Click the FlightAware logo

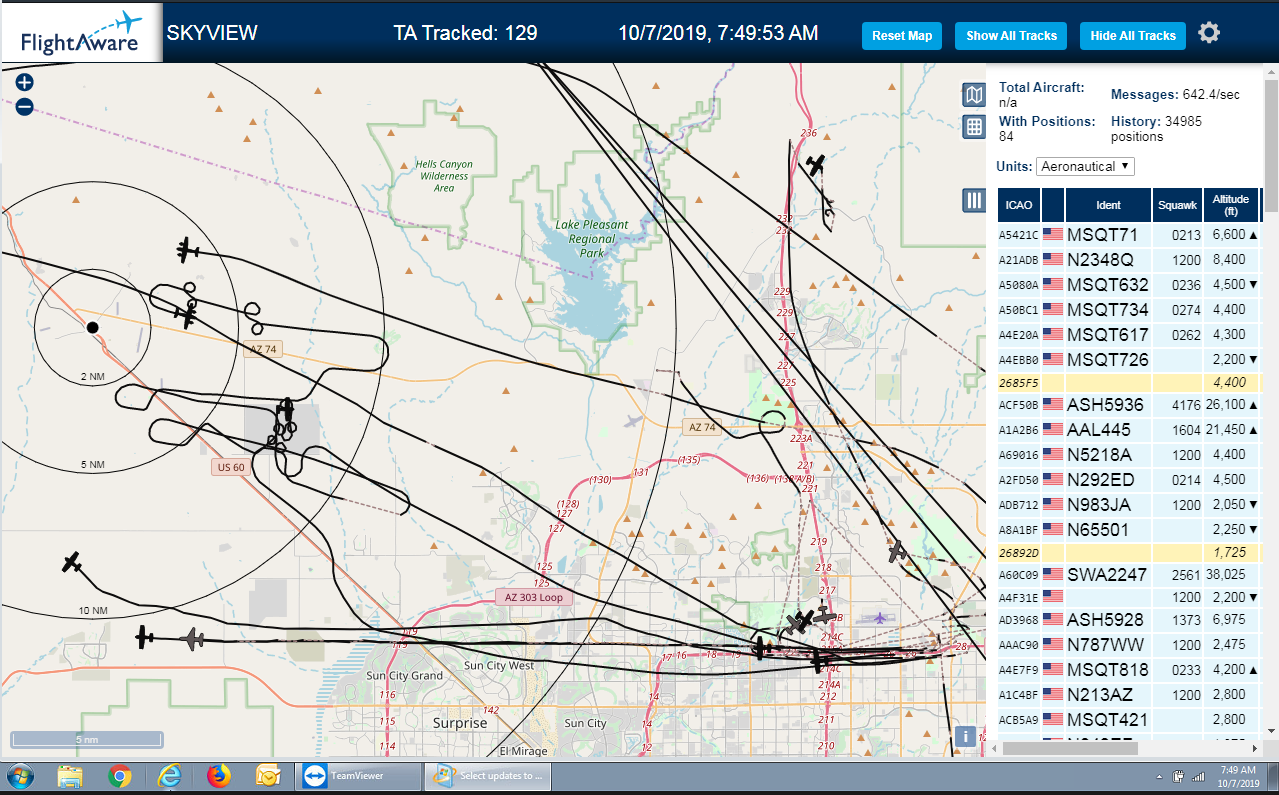pos(80,32)
